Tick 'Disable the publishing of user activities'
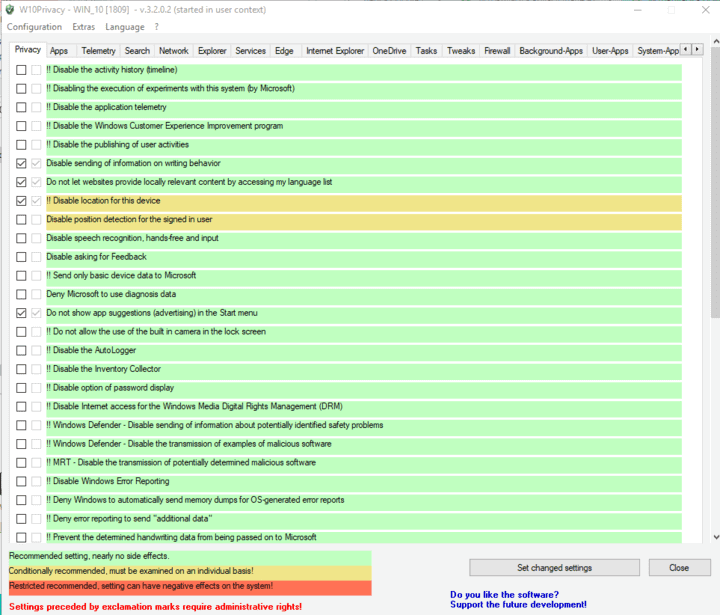720x615 pixels. tap(21, 145)
